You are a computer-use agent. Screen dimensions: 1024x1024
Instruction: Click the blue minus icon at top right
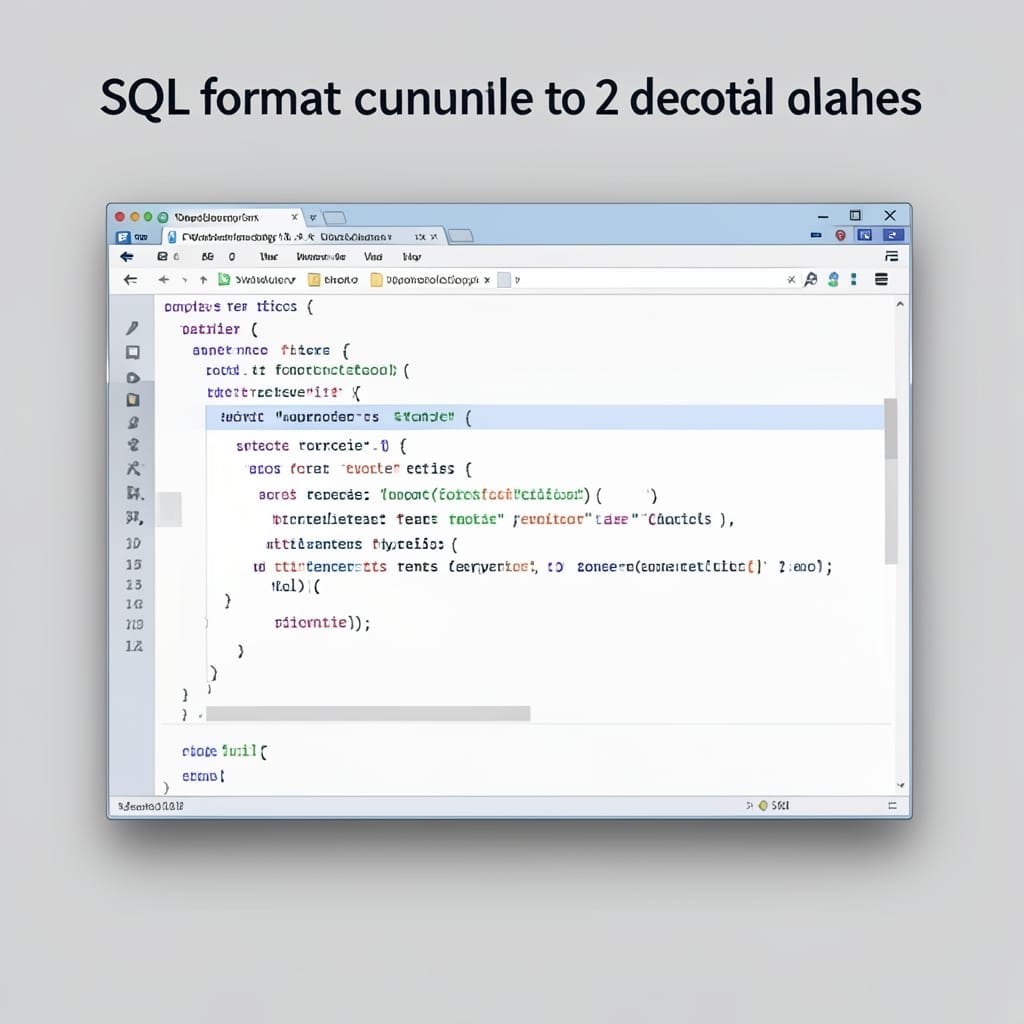[x=816, y=235]
